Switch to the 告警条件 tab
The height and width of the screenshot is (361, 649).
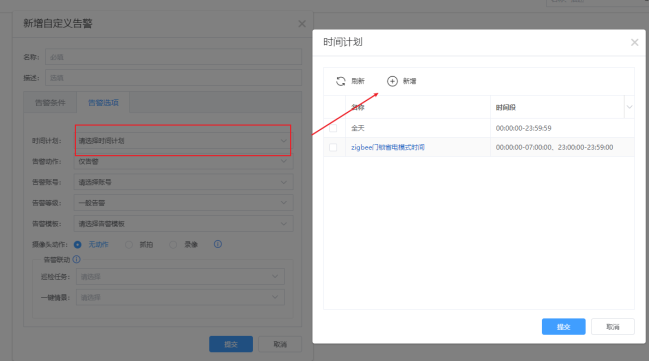[x=50, y=103]
